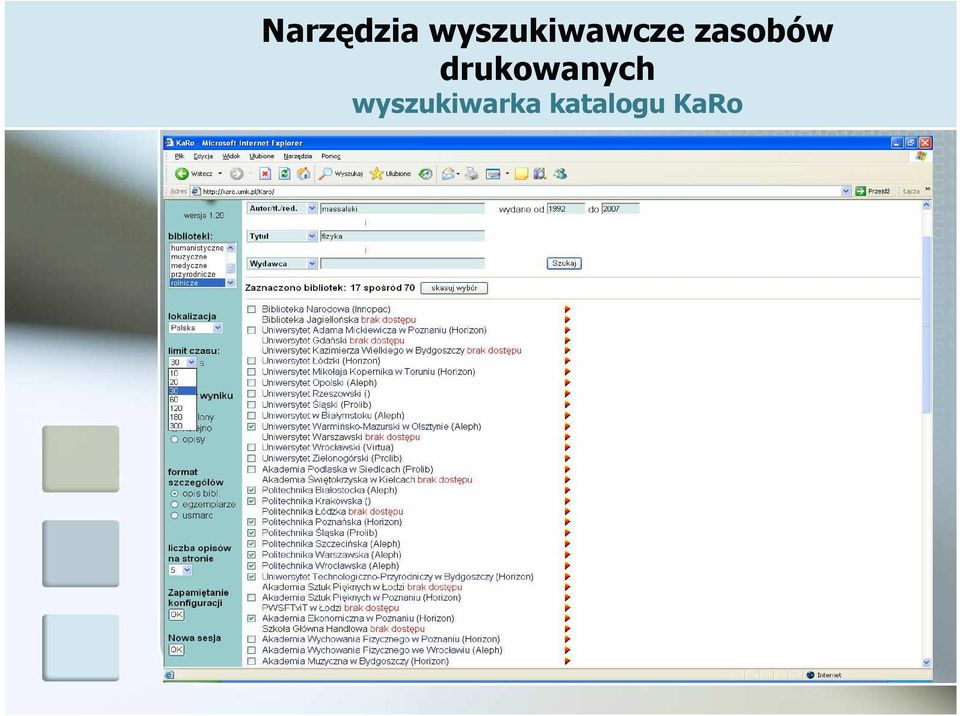The image size is (960, 716).
Task: Click the Research books toolbar icon
Action: click(539, 174)
